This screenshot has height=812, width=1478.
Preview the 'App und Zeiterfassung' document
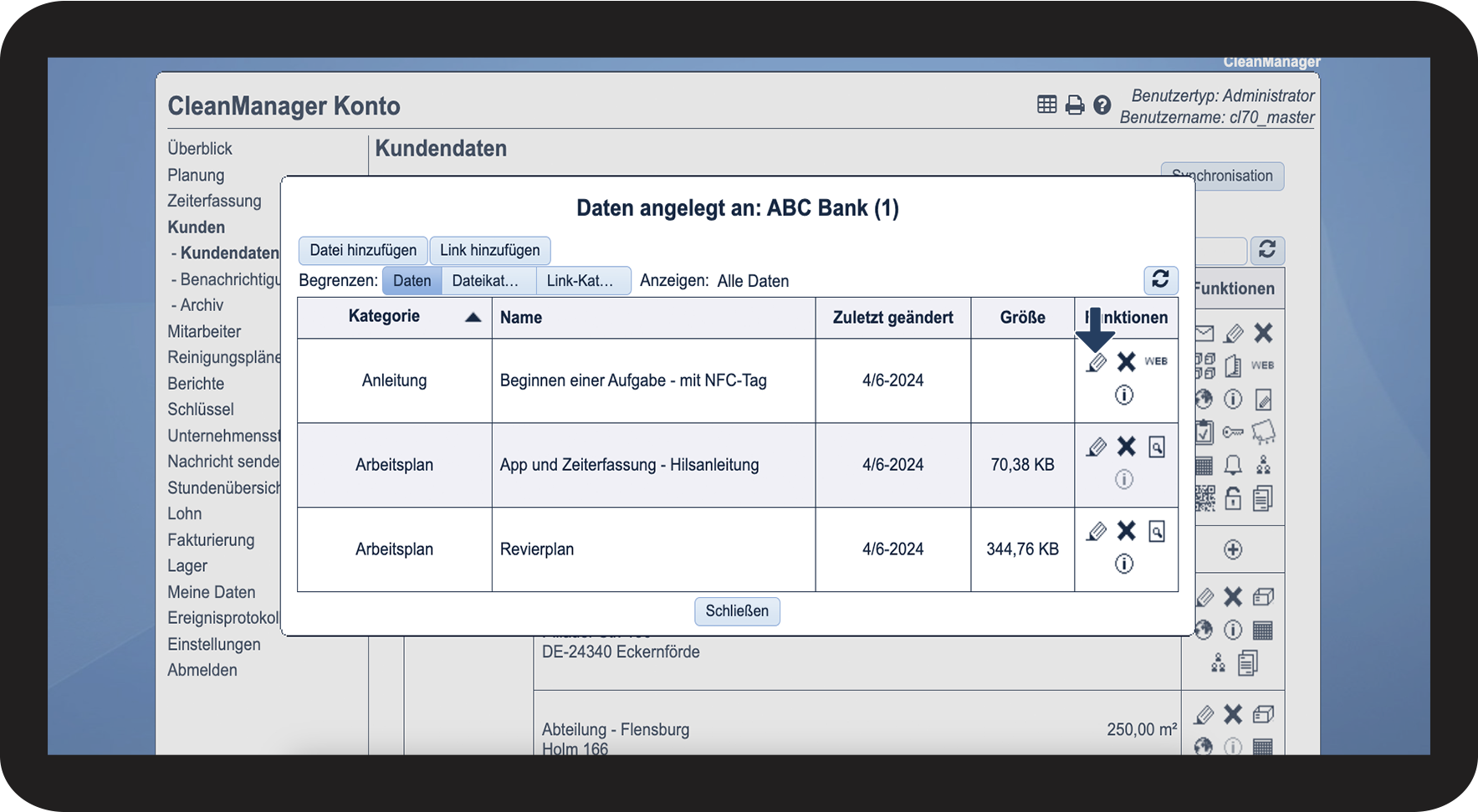1156,447
